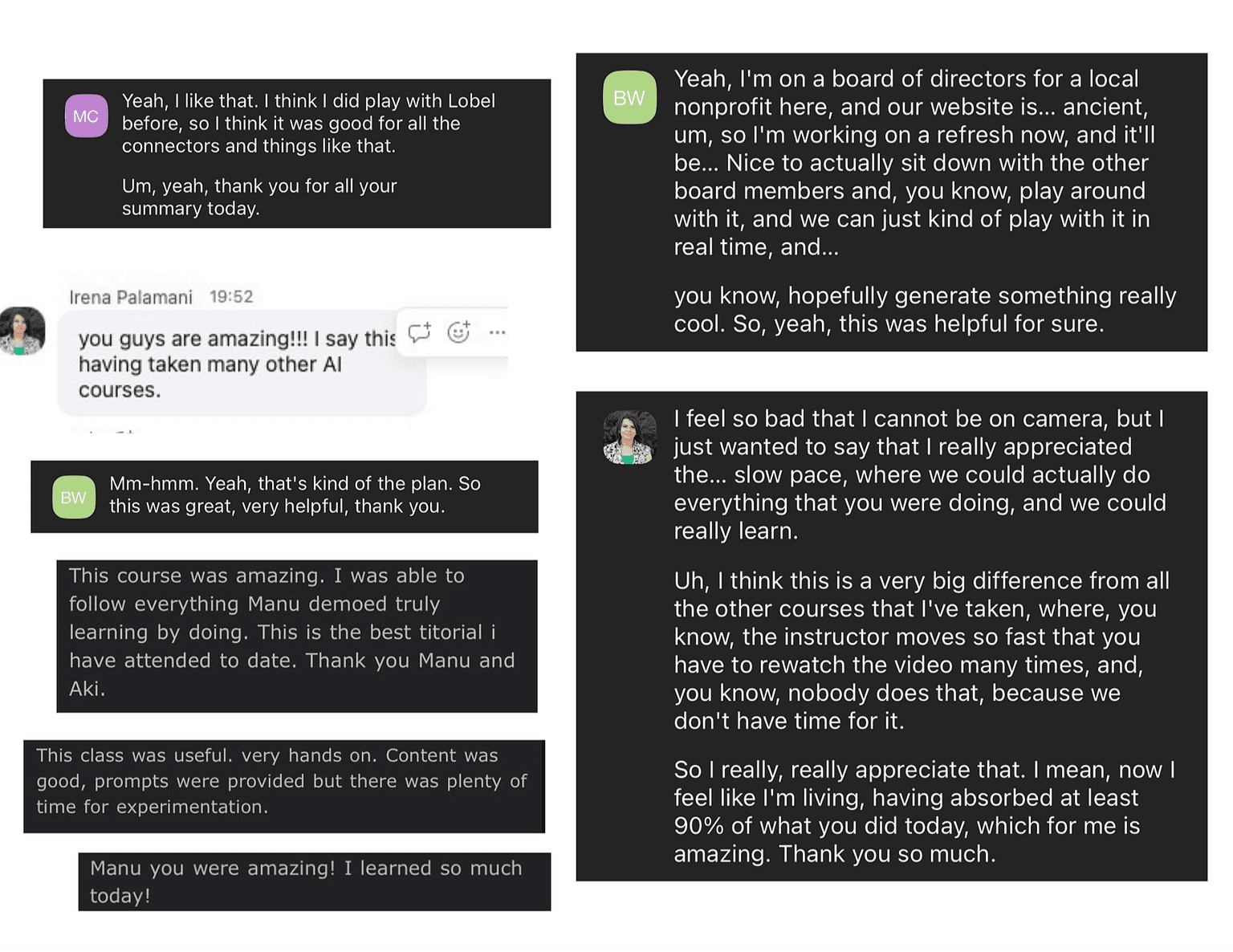The width and height of the screenshot is (1233, 952).
Task: Select the 'This course was amazing' review
Action: point(295,633)
